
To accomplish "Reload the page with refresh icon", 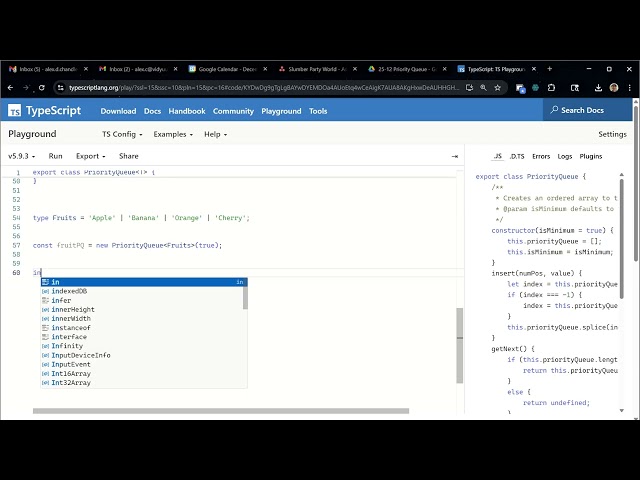I will pos(42,88).
